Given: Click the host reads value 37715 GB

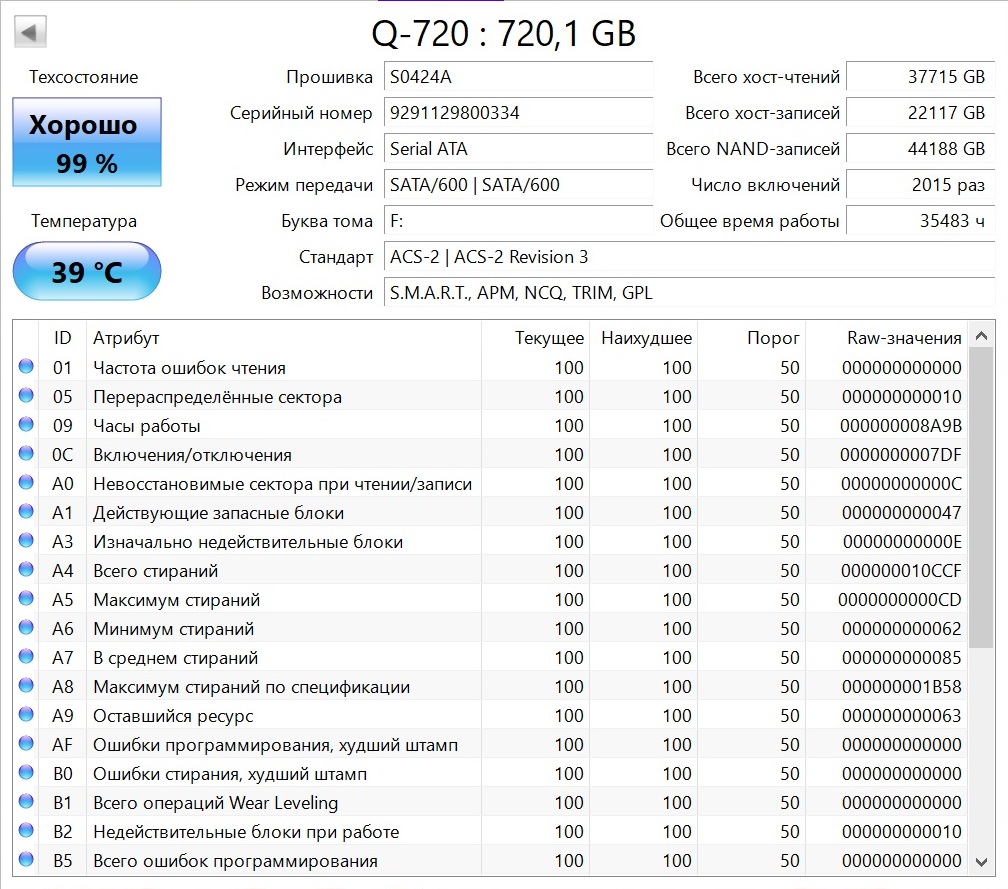Looking at the screenshot, I should point(921,77).
